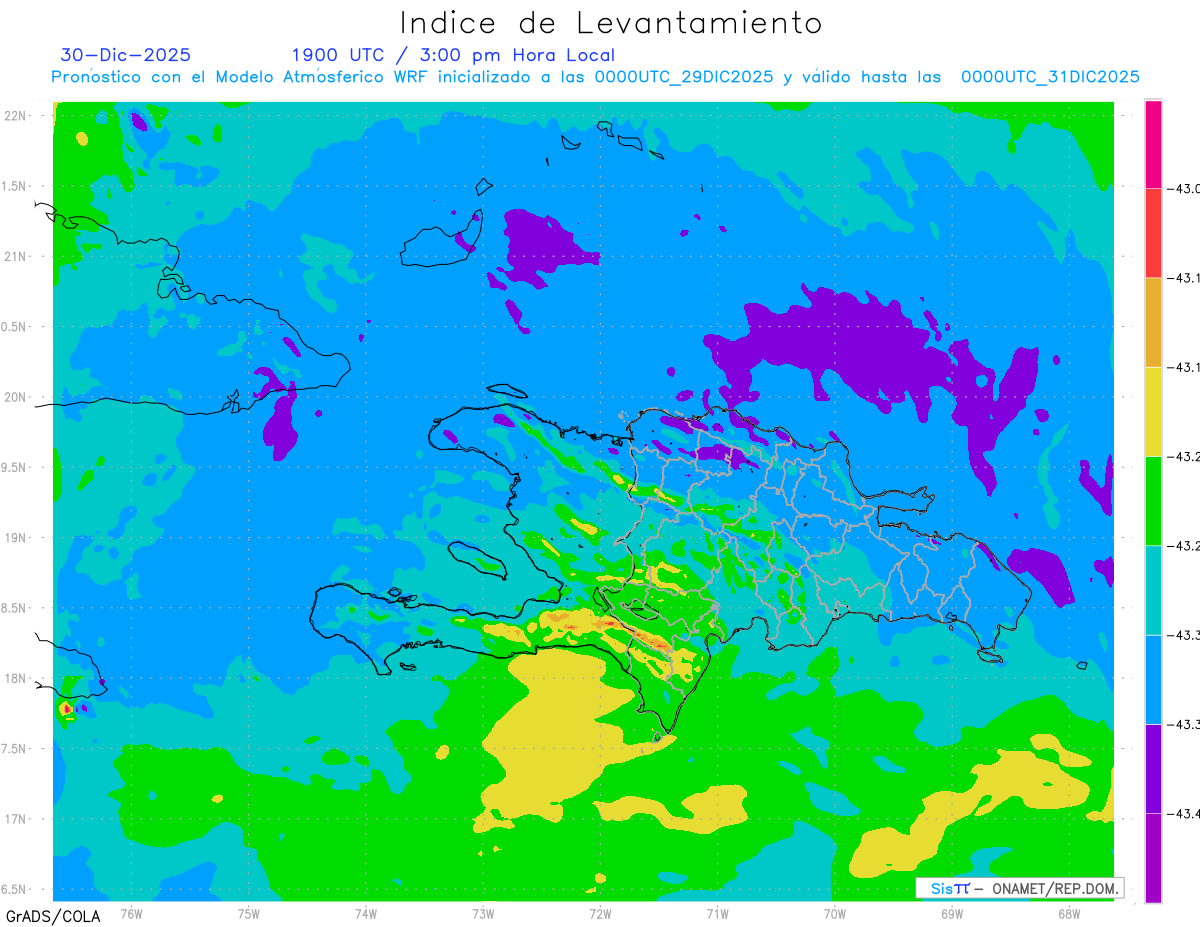Click the '1900 UTC / 3:00 pm Hora Local' text

click(x=453, y=56)
